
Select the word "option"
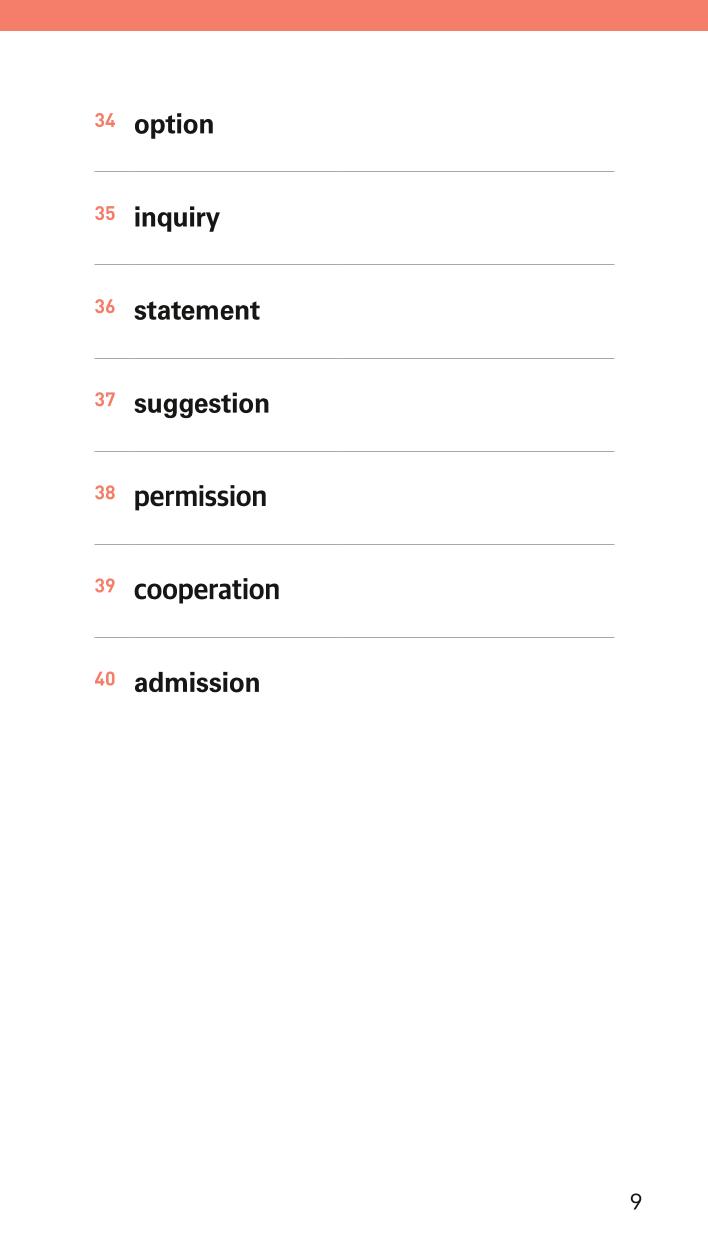pos(174,126)
